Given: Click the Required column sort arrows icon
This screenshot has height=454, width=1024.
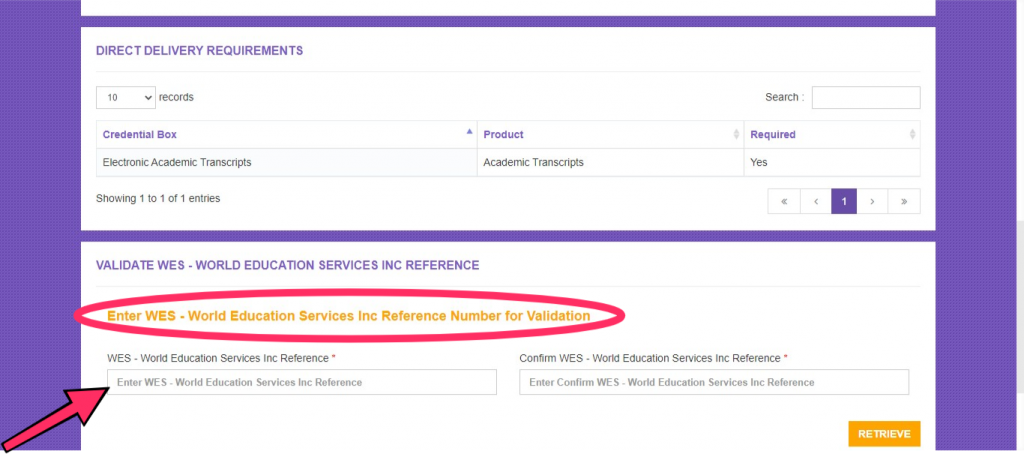Looking at the screenshot, I should point(912,134).
